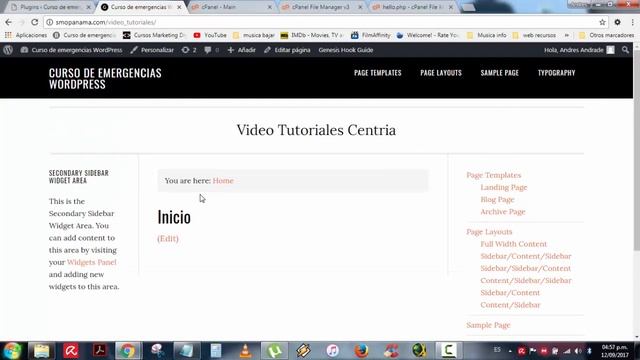Open the Widgets Panel link
Screen dimensions: 640x360
tap(91, 262)
